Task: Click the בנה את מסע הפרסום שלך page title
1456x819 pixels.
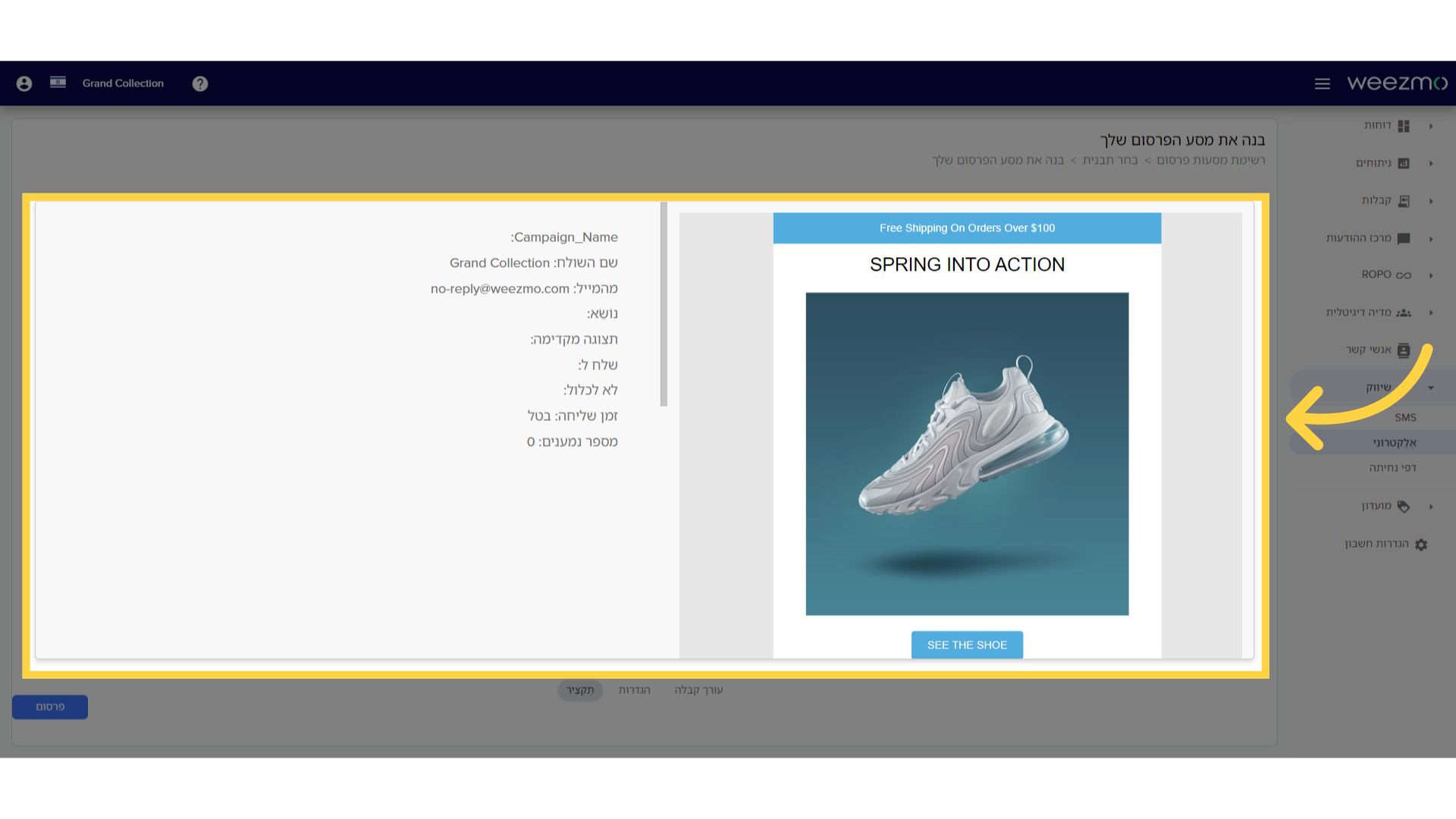Action: click(1182, 140)
